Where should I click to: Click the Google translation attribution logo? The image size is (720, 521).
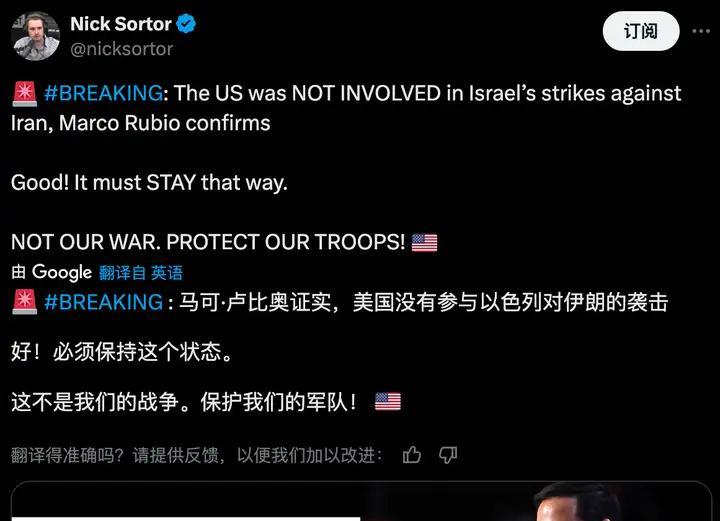coord(62,272)
